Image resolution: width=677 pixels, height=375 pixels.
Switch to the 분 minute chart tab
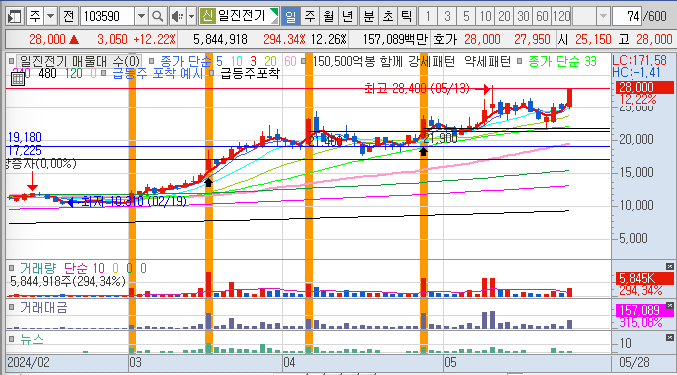(x=369, y=16)
